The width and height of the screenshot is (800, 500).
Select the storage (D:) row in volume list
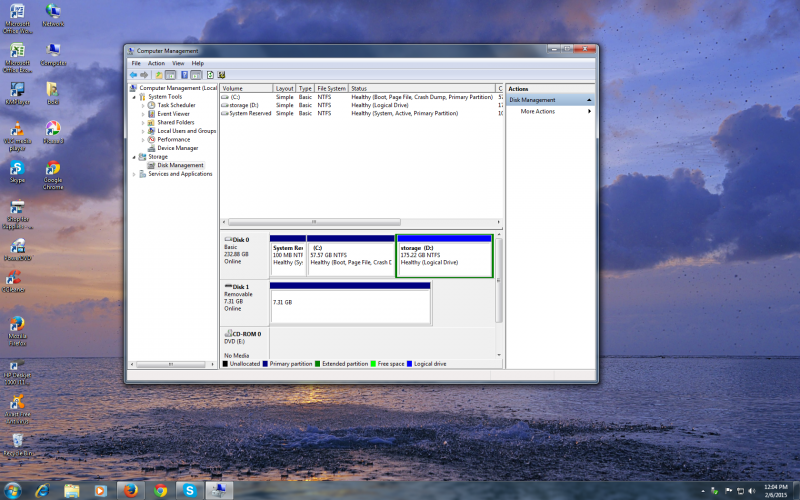coord(244,105)
